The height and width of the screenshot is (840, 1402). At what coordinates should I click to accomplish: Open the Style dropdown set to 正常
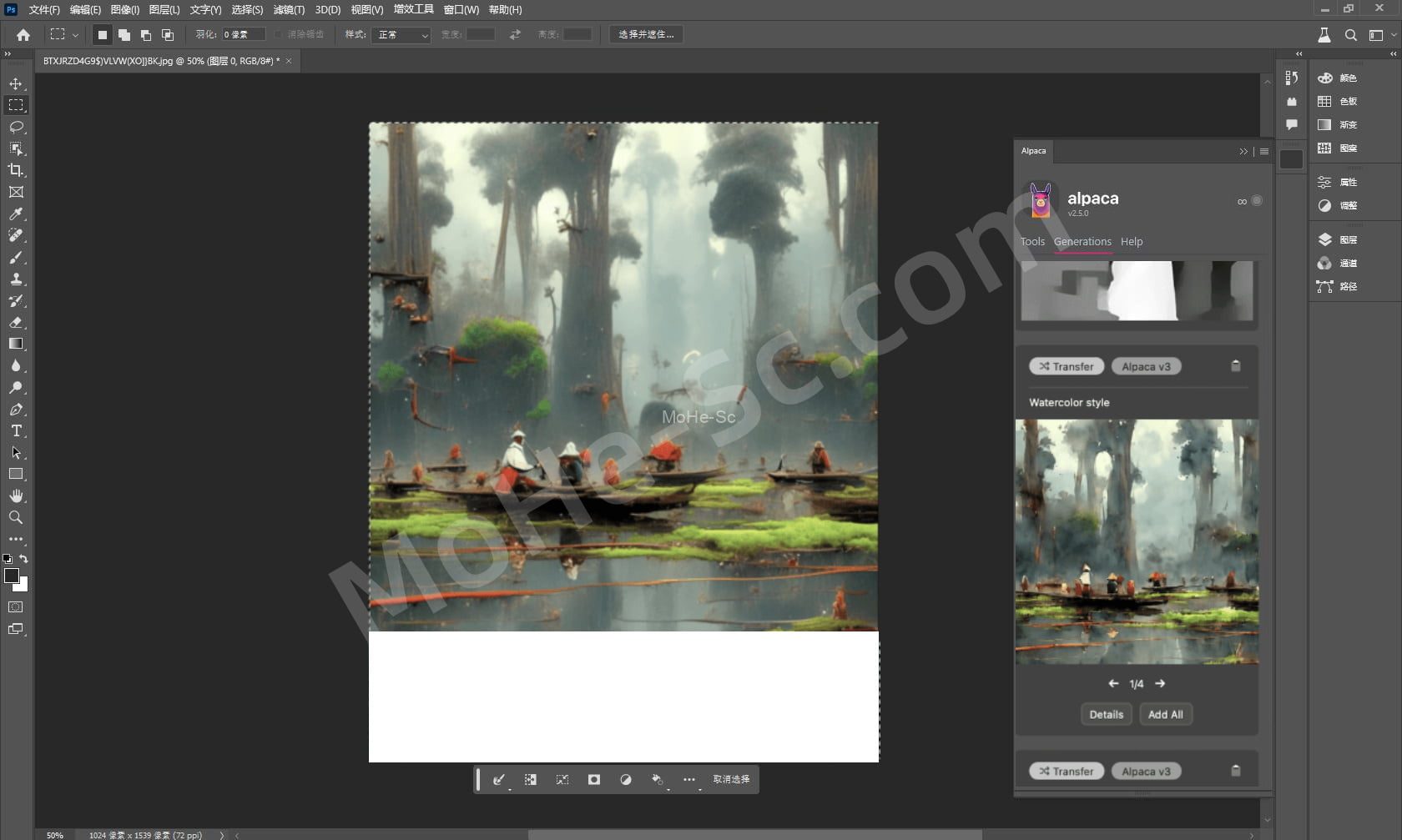402,35
